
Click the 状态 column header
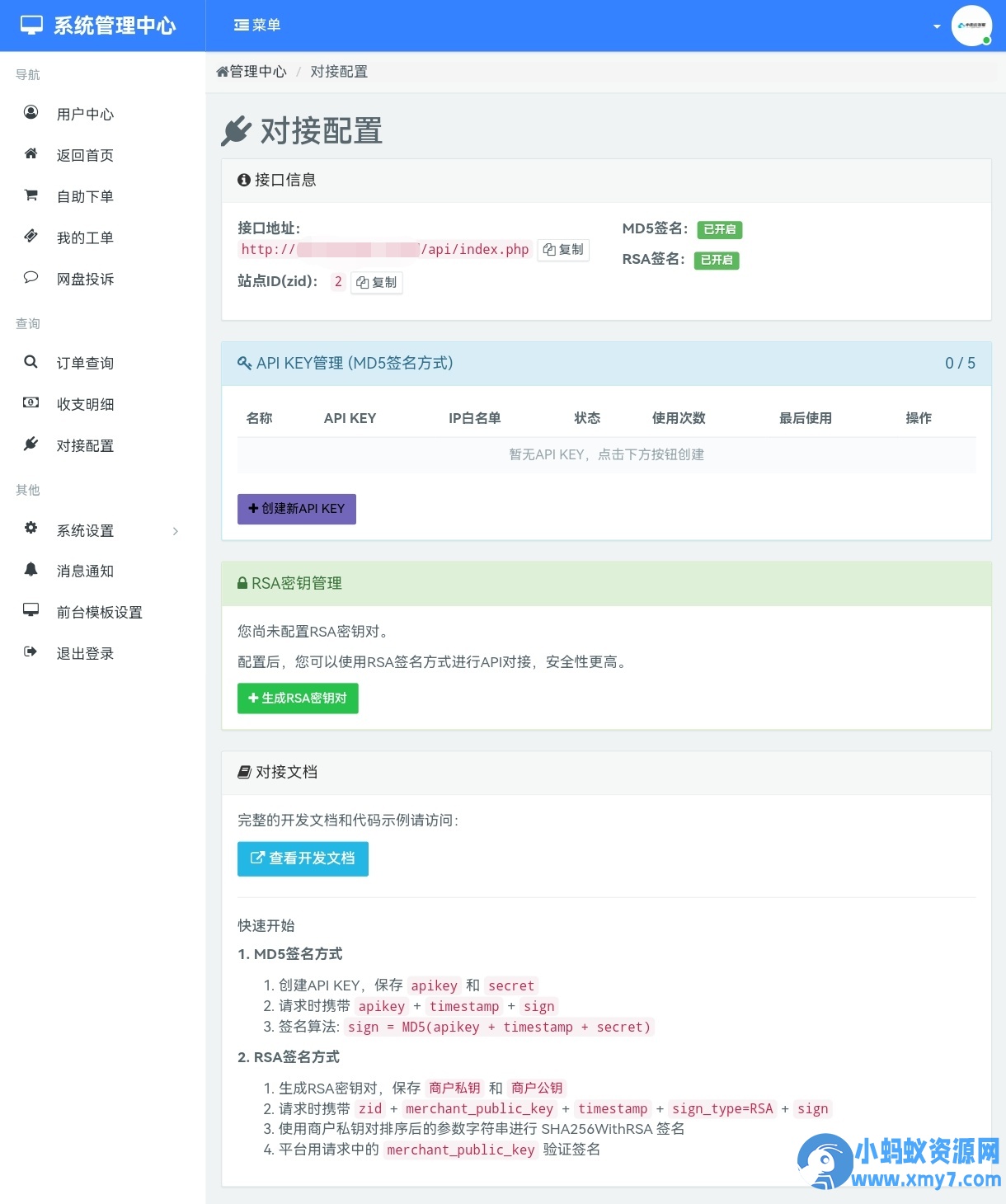click(587, 418)
